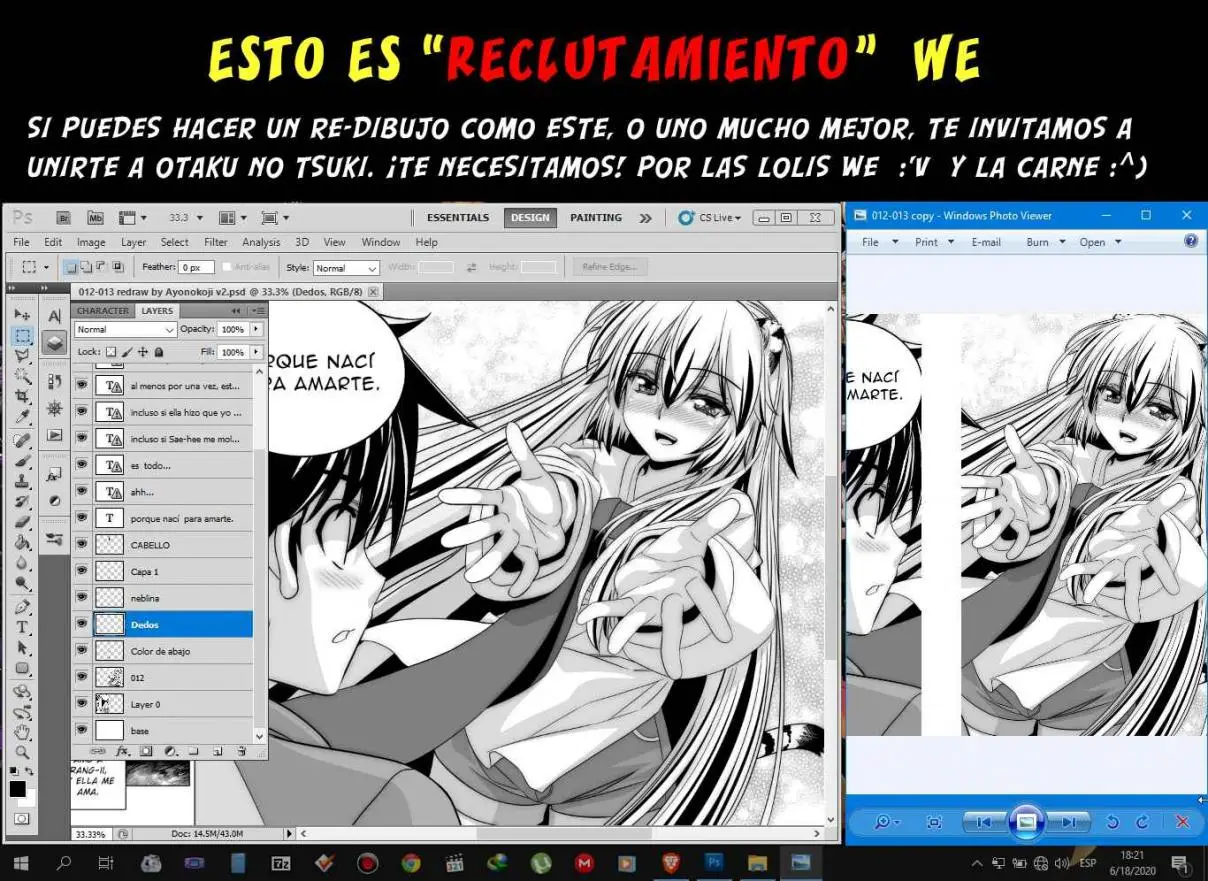The width and height of the screenshot is (1208, 881).
Task: Open the Fill slider arrow
Action: (257, 352)
